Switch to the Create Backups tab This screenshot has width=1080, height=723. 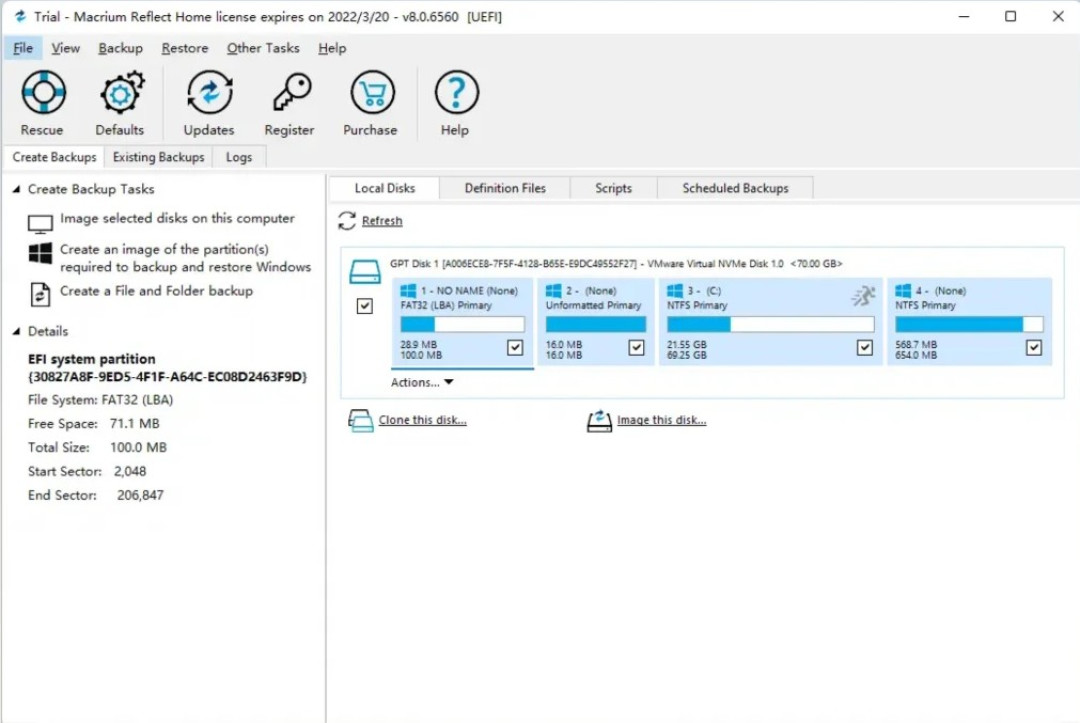pyautogui.click(x=54, y=157)
